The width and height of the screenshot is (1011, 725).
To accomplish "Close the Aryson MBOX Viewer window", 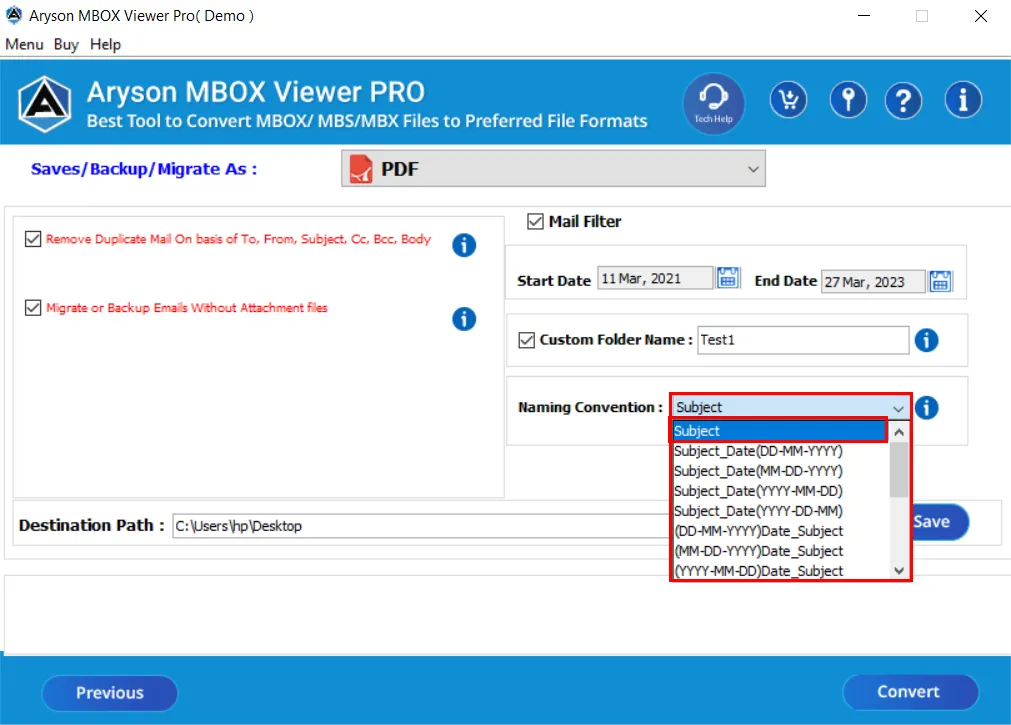I will pyautogui.click(x=981, y=16).
